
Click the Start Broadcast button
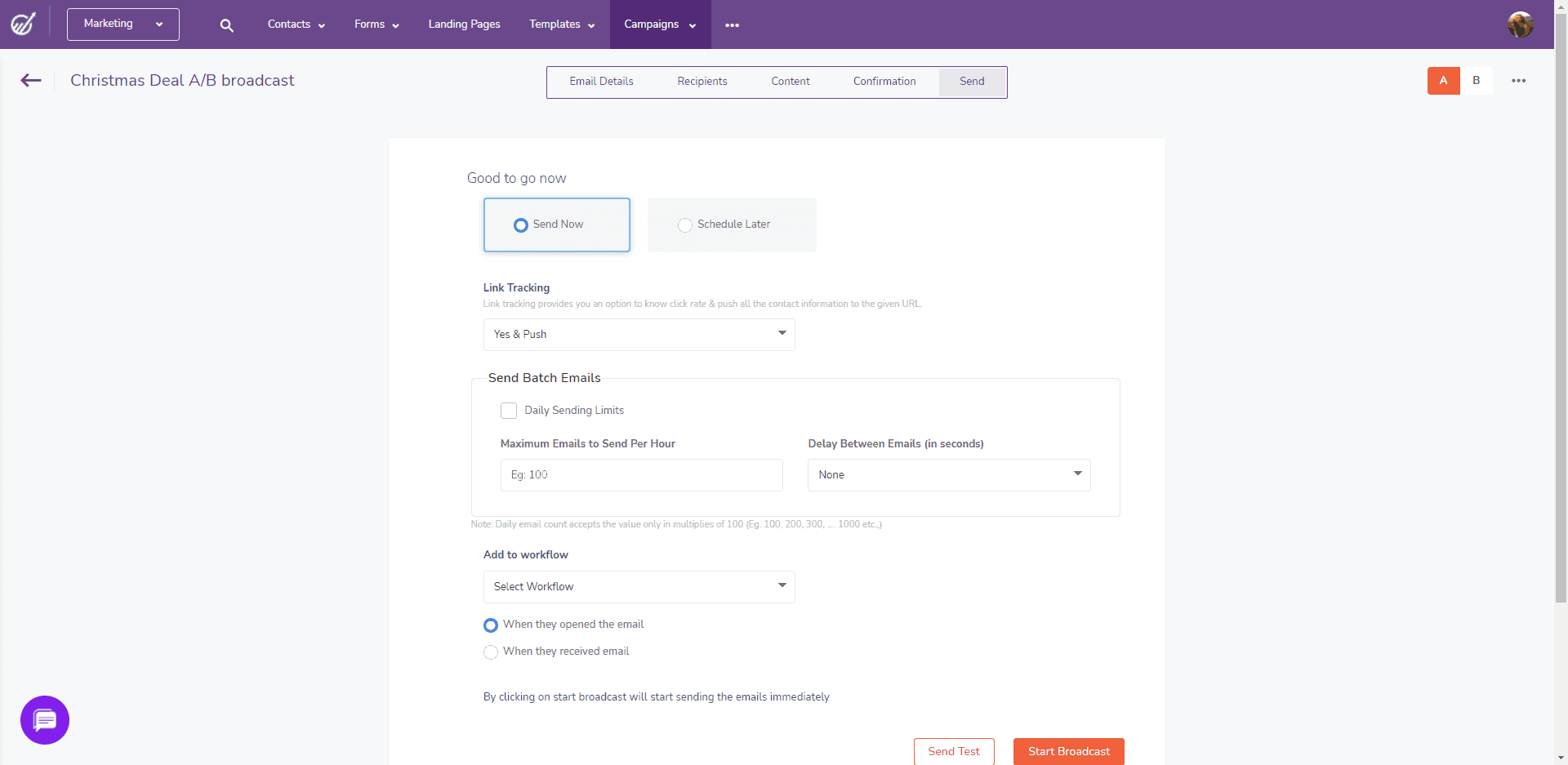point(1068,751)
